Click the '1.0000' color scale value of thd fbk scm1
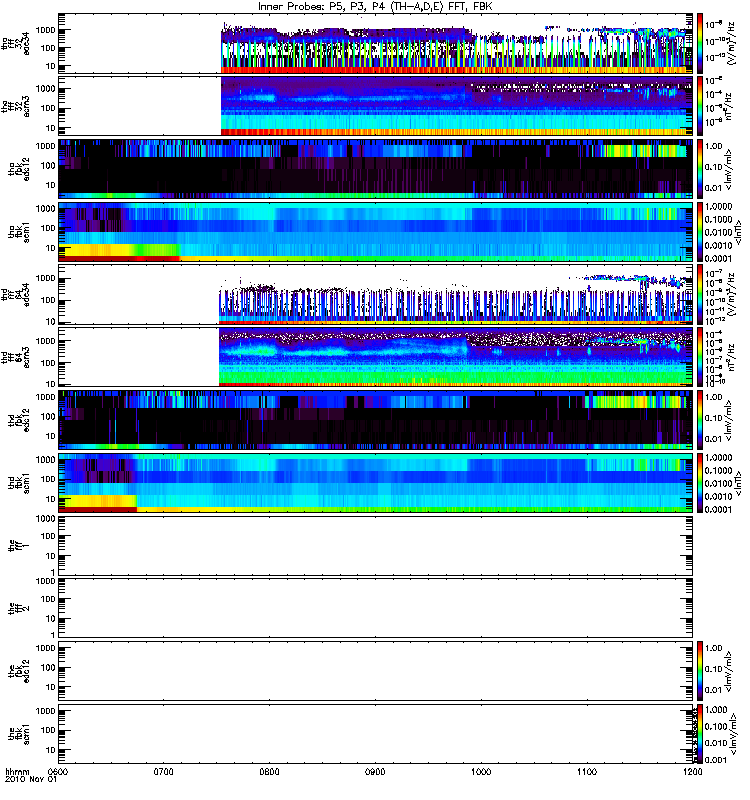The width and height of the screenshot is (750, 800). (718, 458)
